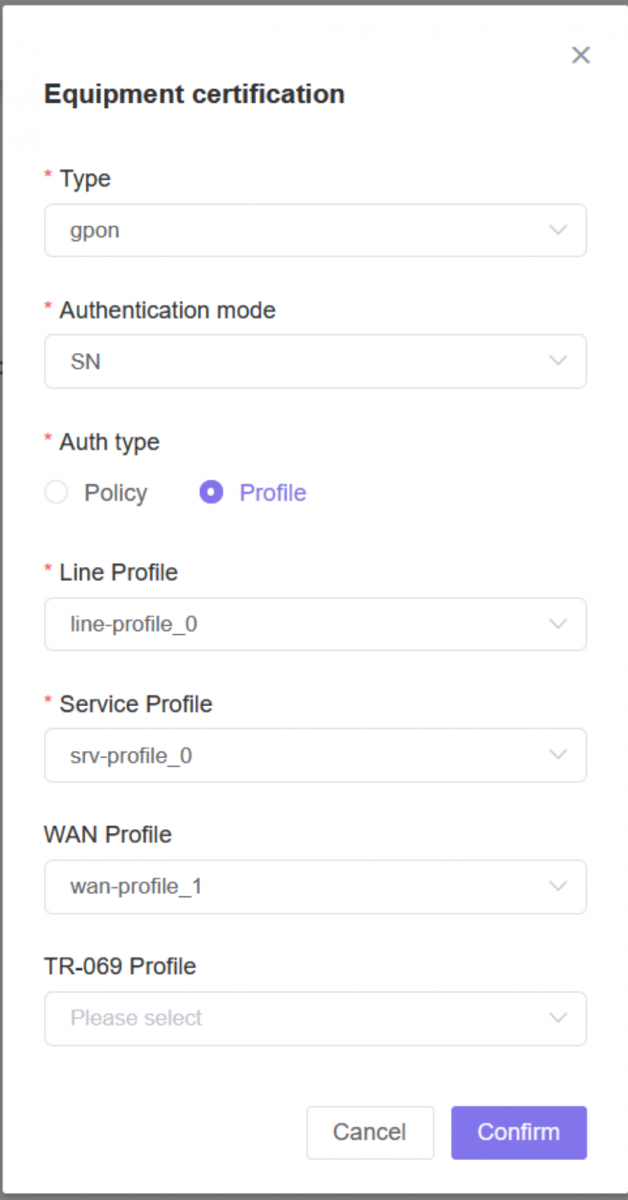Open the dropdown showing srv-profile_0
This screenshot has height=1200, width=628.
(315, 755)
